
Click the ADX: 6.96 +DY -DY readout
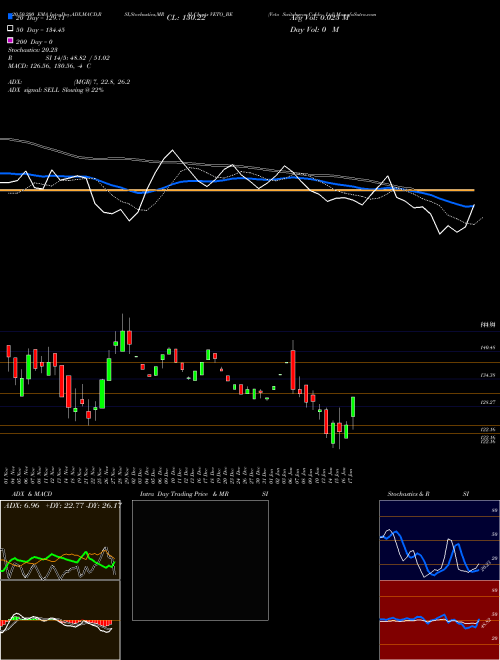[62, 505]
